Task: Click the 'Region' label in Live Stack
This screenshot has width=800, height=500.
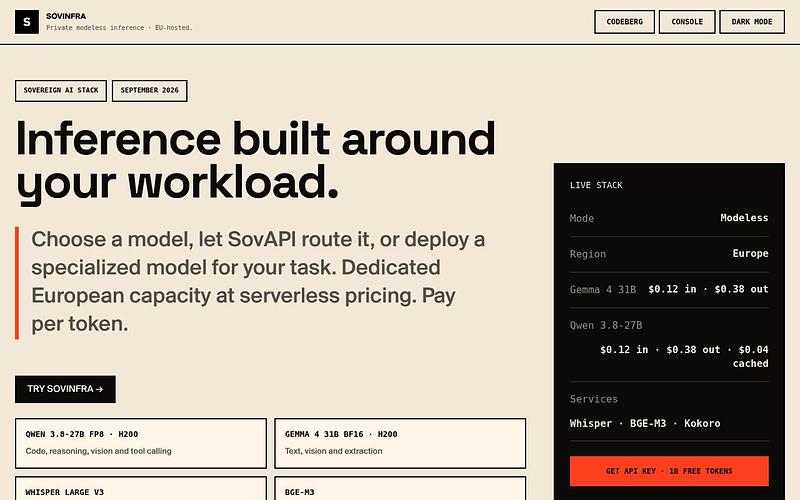Action: (x=588, y=254)
